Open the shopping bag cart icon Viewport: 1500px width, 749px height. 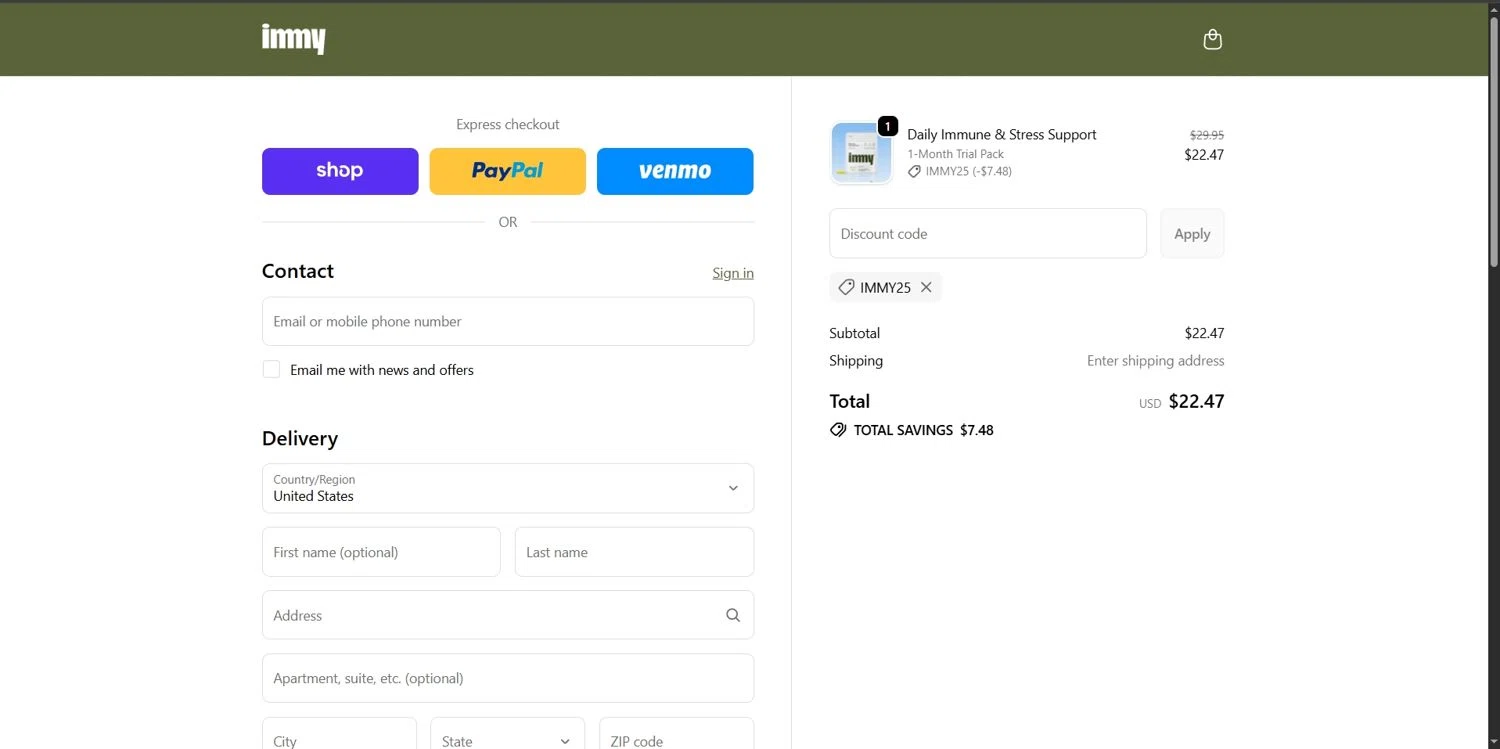1212,40
